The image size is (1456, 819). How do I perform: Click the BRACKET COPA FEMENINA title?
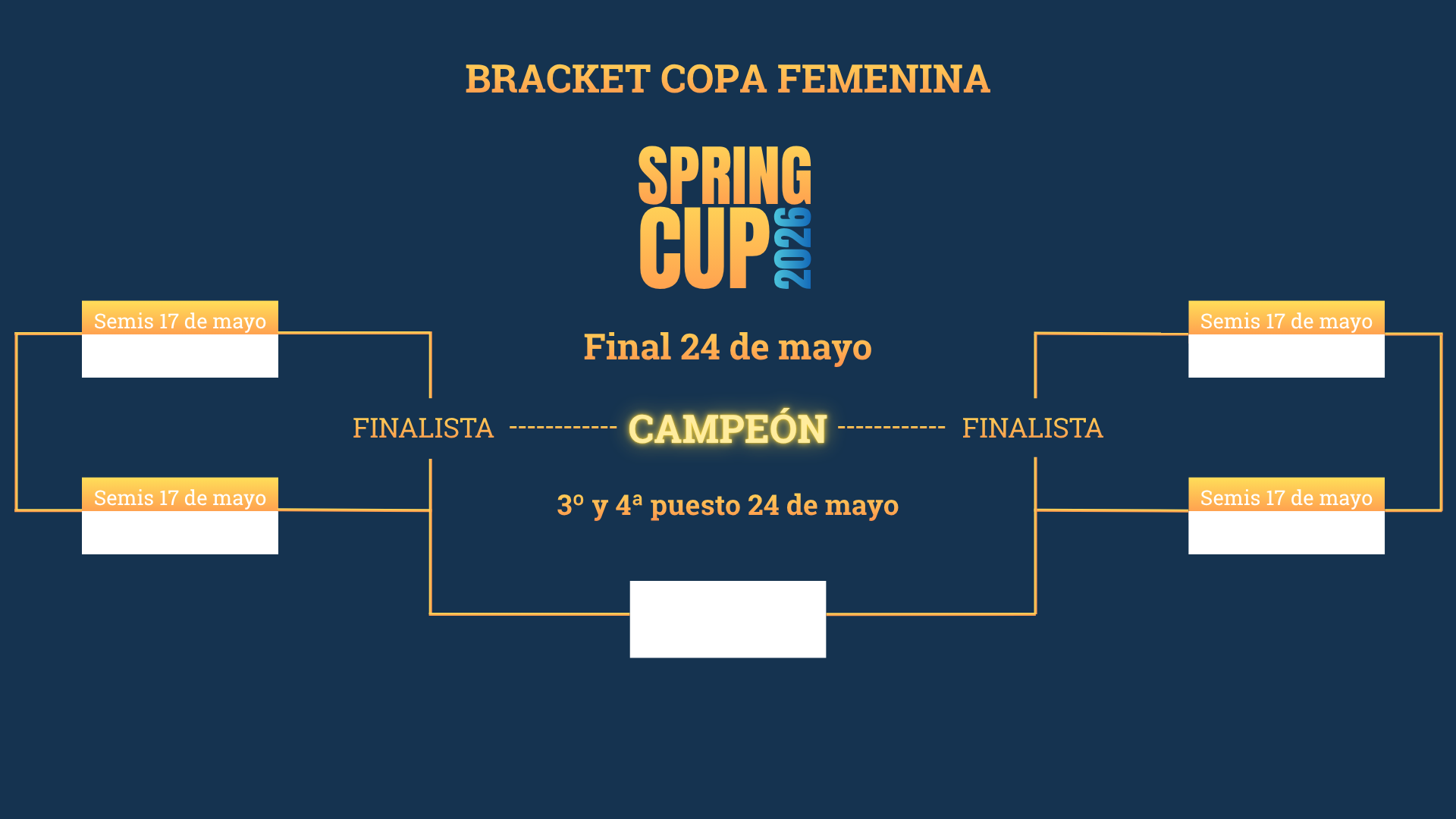pos(727,79)
